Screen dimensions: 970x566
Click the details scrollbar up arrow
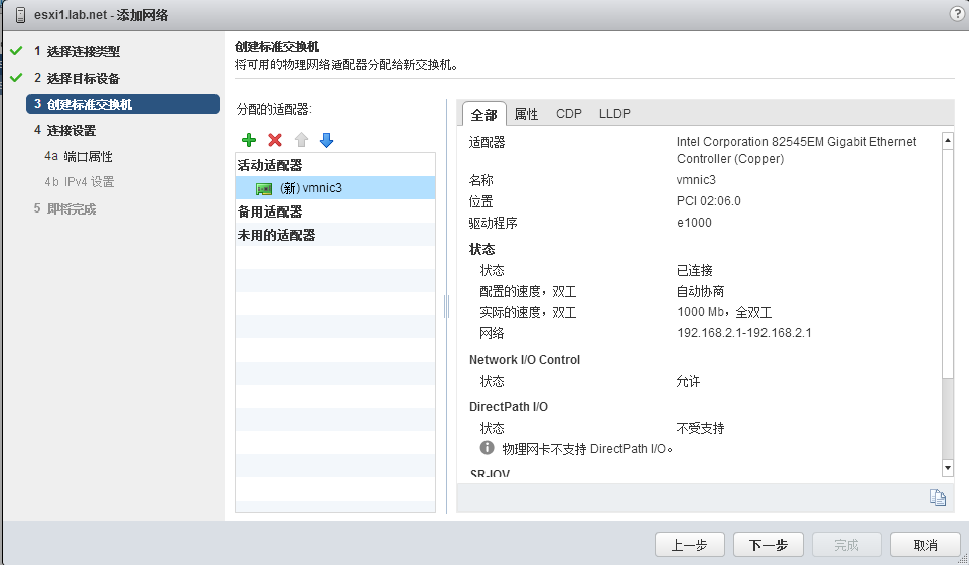tap(948, 140)
